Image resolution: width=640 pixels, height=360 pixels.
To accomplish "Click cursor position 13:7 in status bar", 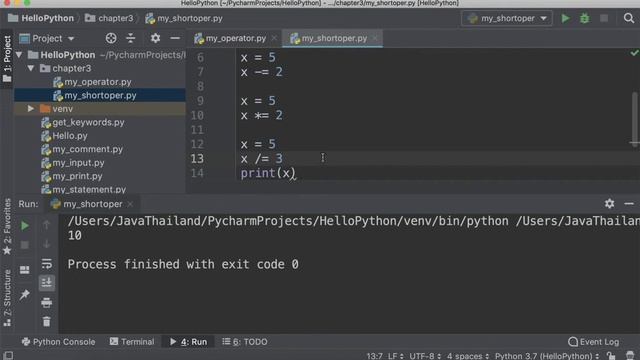I will [374, 356].
